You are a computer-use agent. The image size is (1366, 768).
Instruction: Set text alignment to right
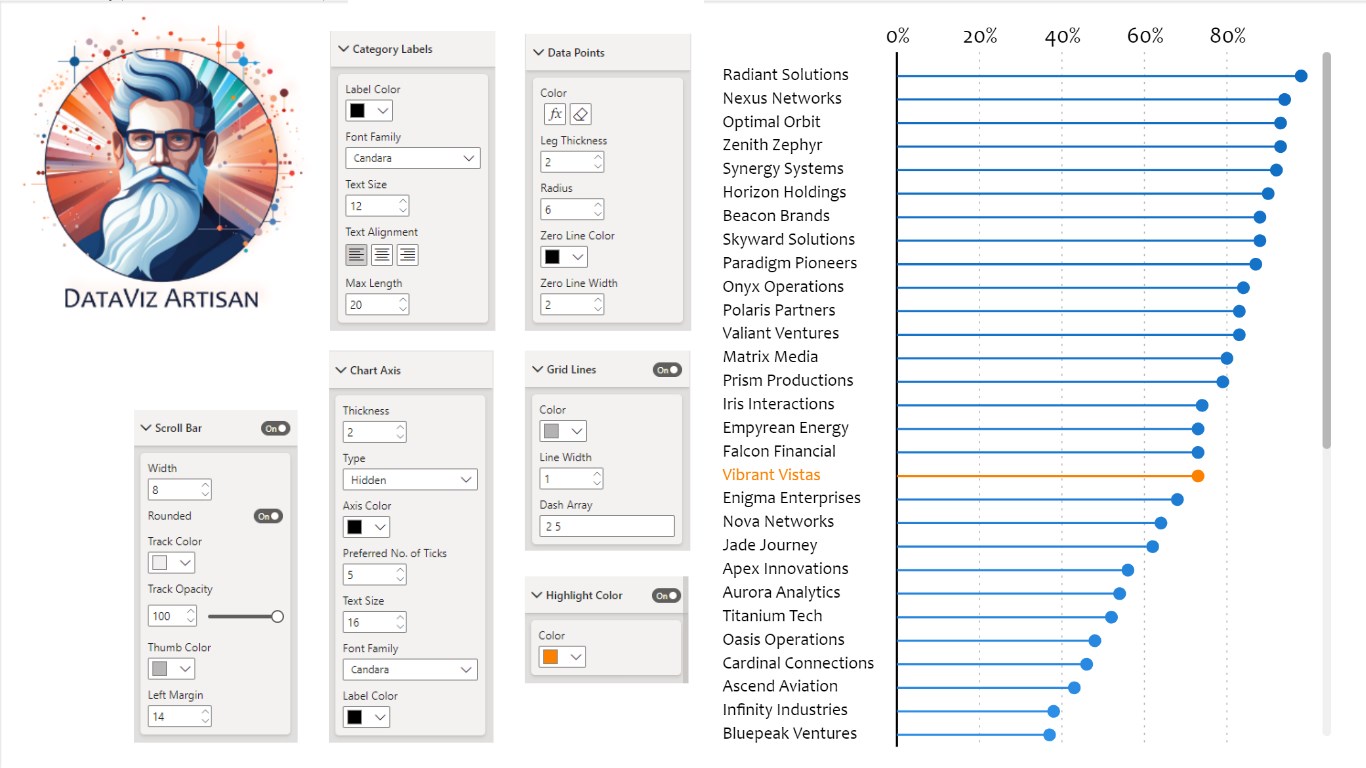(x=407, y=254)
